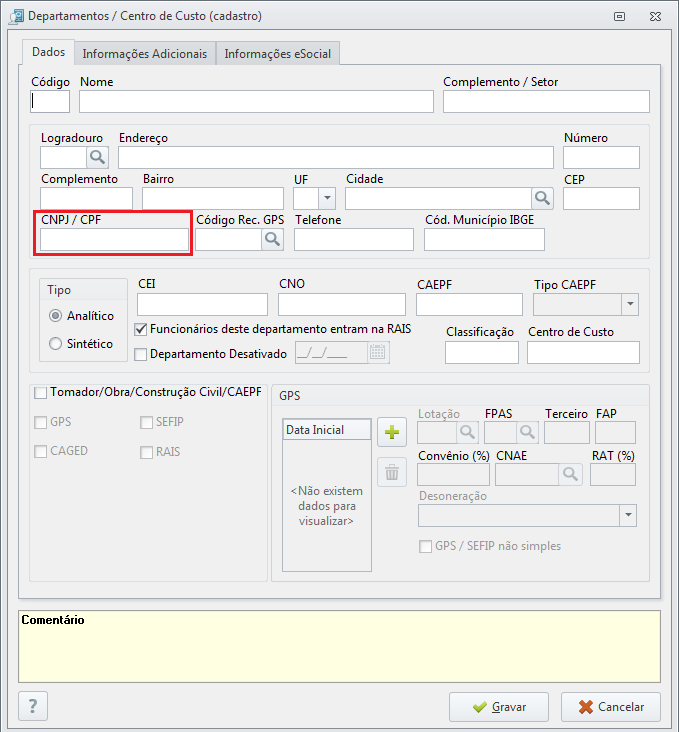This screenshot has height=732, width=679.
Task: Click the Terceiro field
Action: point(566,432)
